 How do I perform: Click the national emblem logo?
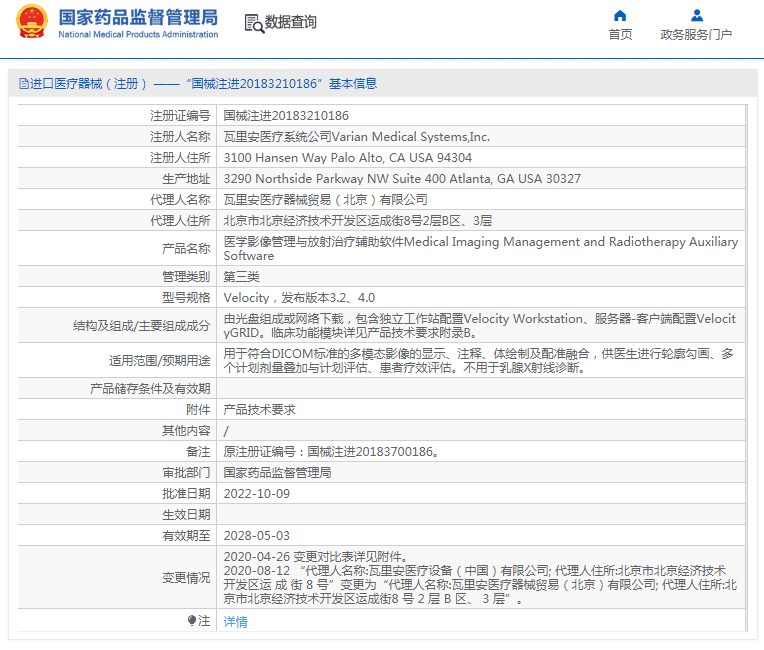[x=30, y=22]
